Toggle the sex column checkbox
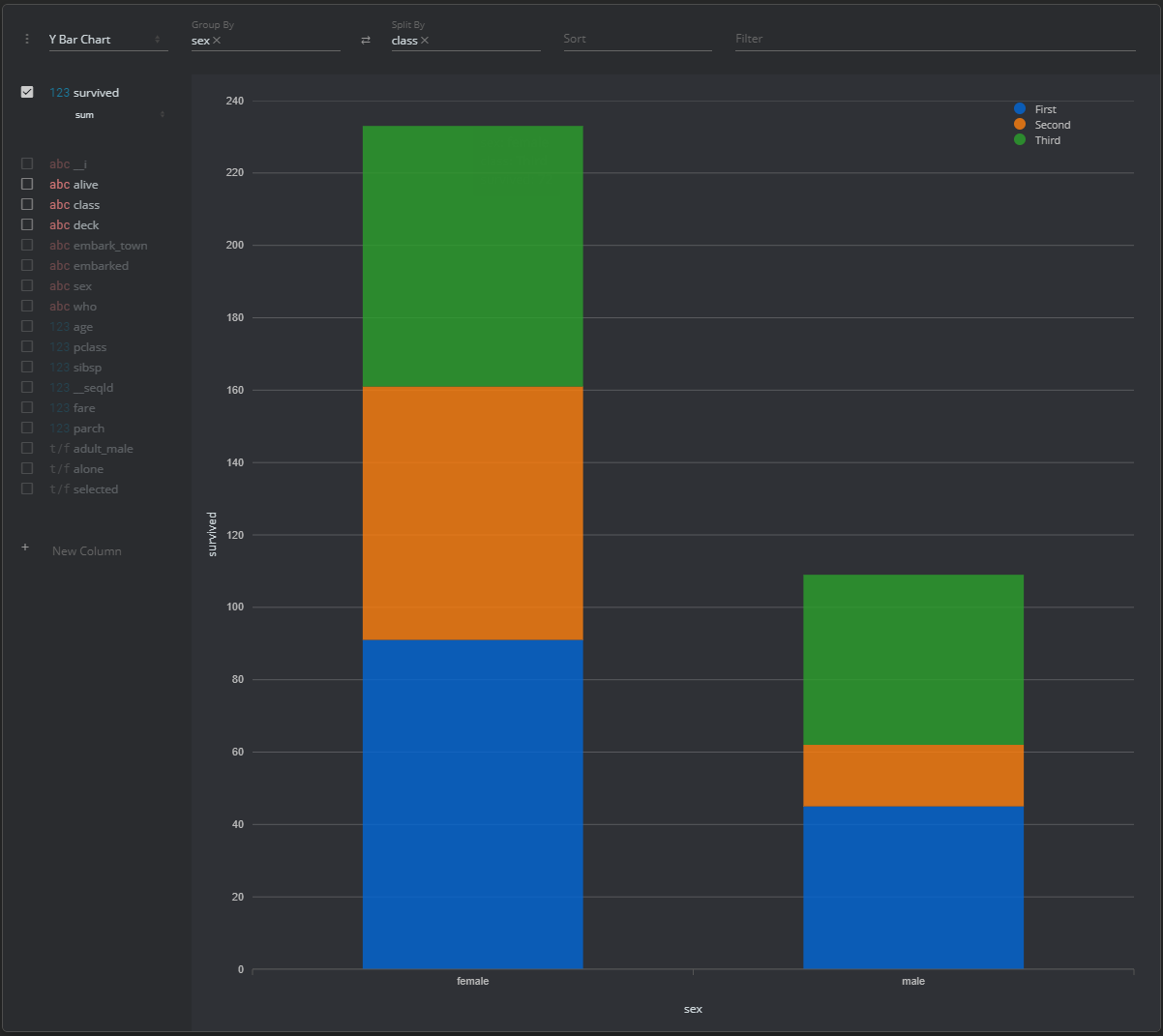The height and width of the screenshot is (1036, 1163). (x=27, y=285)
